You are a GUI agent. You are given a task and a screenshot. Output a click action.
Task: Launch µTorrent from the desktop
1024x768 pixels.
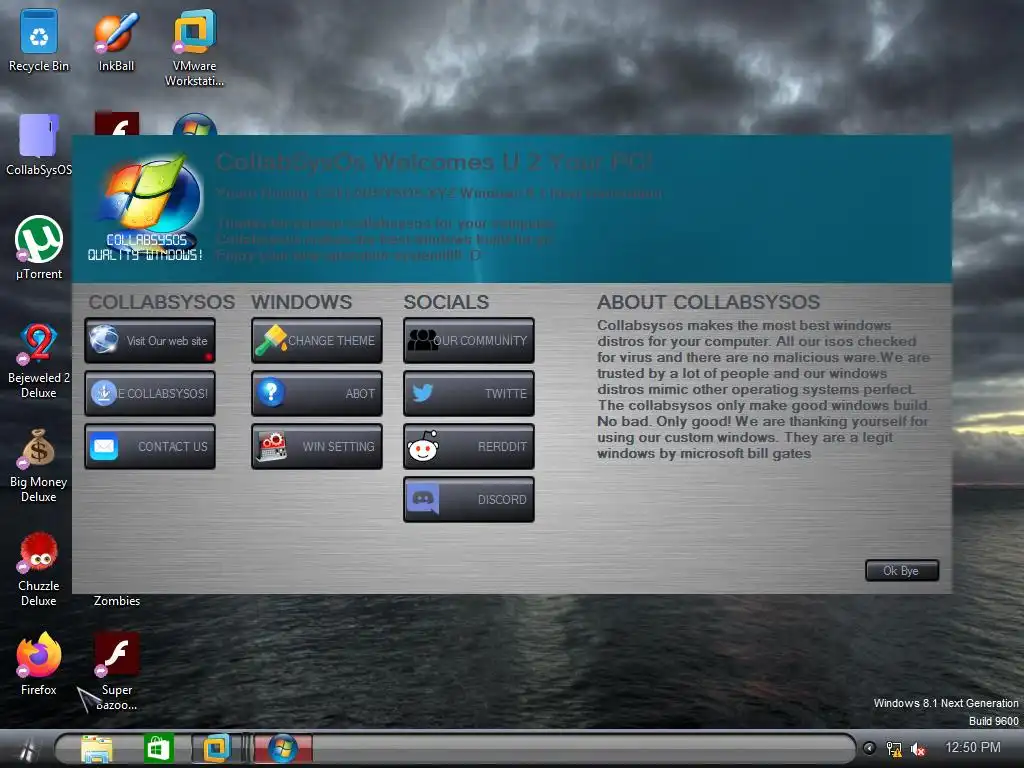tap(39, 248)
